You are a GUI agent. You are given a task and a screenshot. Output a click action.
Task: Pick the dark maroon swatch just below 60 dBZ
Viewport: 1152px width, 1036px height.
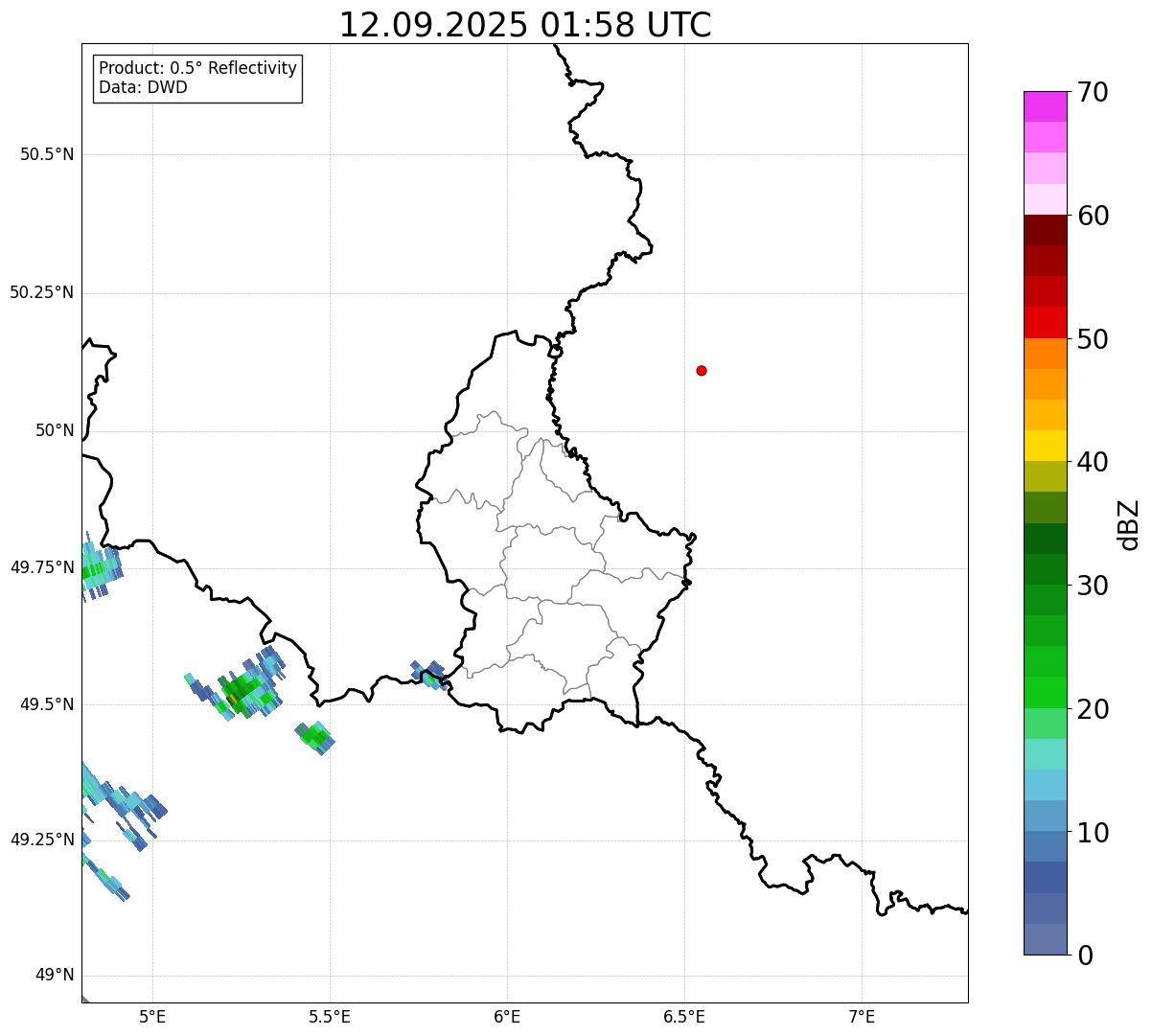(x=1045, y=230)
